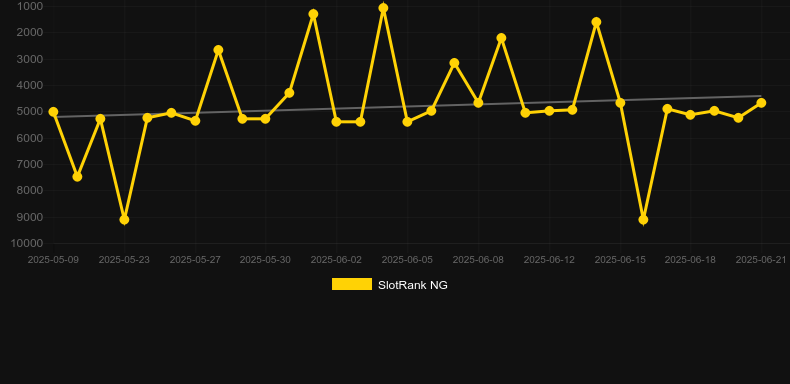790x384 pixels.
Task: Click the 2025-06-02 x-axis label
Action: point(336,260)
